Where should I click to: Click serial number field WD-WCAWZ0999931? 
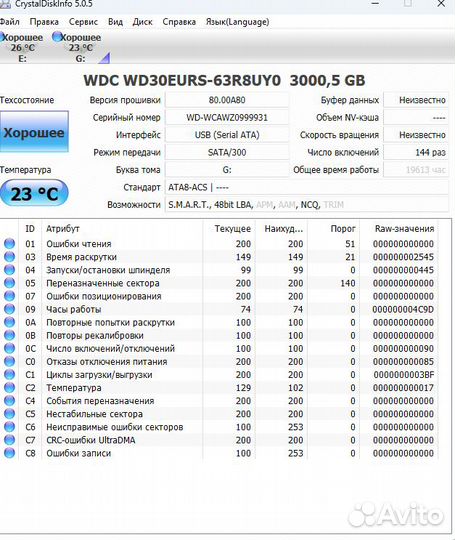pos(227,117)
